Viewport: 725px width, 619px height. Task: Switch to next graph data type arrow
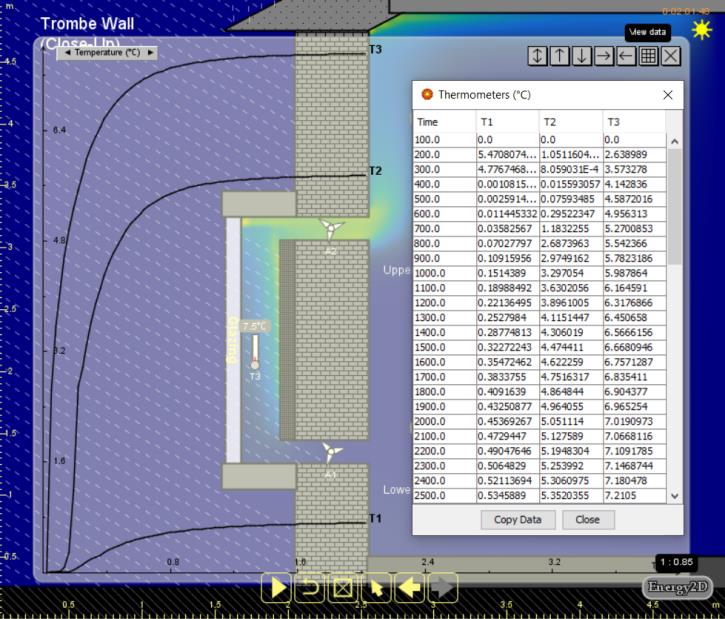pos(151,52)
